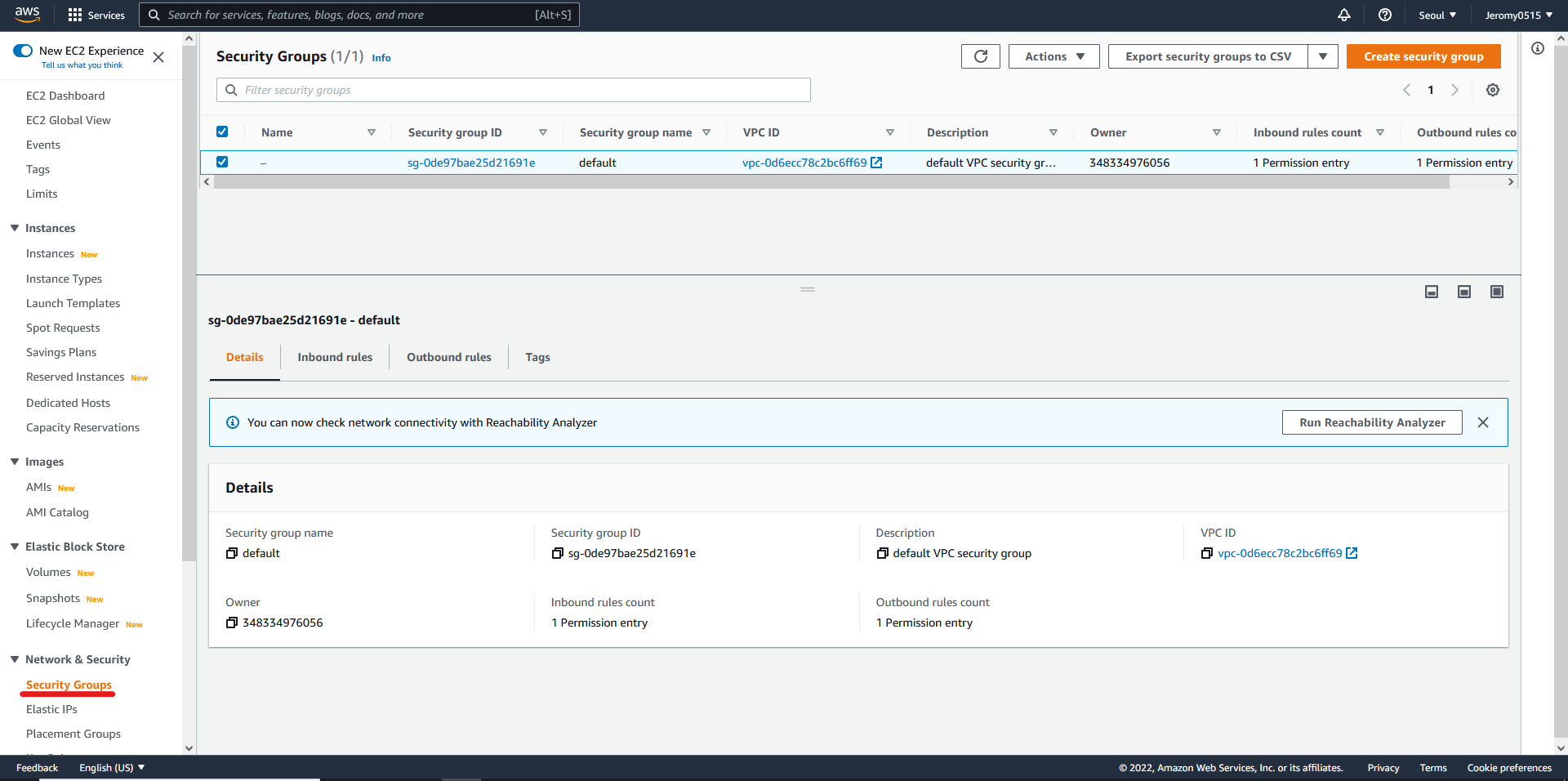Image resolution: width=1568 pixels, height=781 pixels.
Task: Open Volumes in sidebar
Action: 48,572
